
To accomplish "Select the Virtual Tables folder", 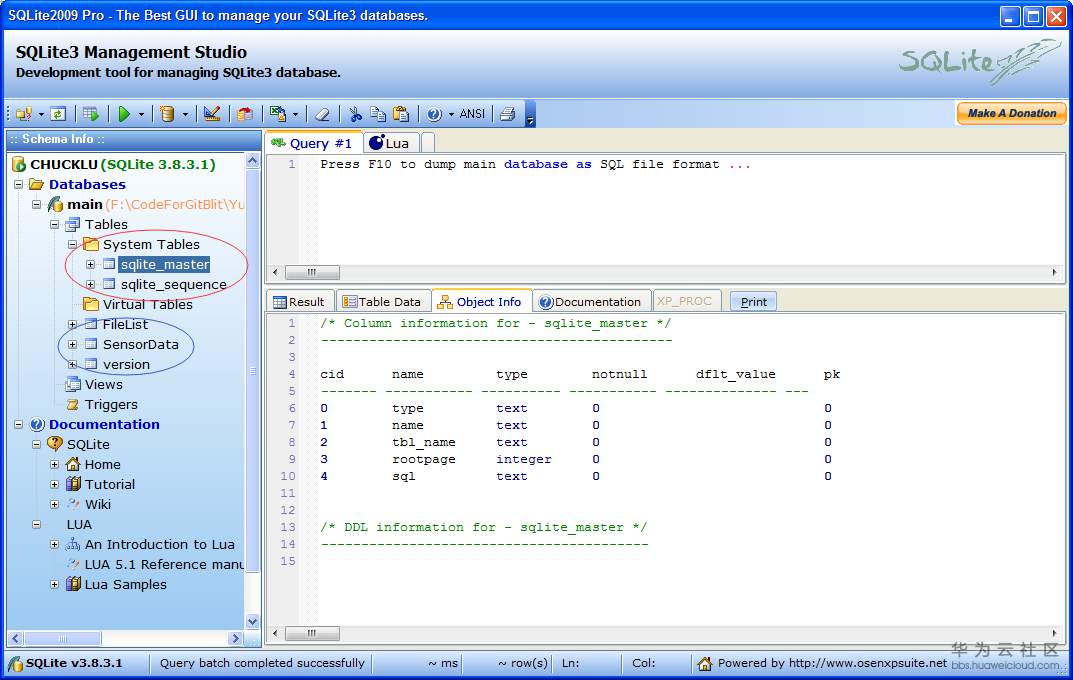I will [147, 304].
